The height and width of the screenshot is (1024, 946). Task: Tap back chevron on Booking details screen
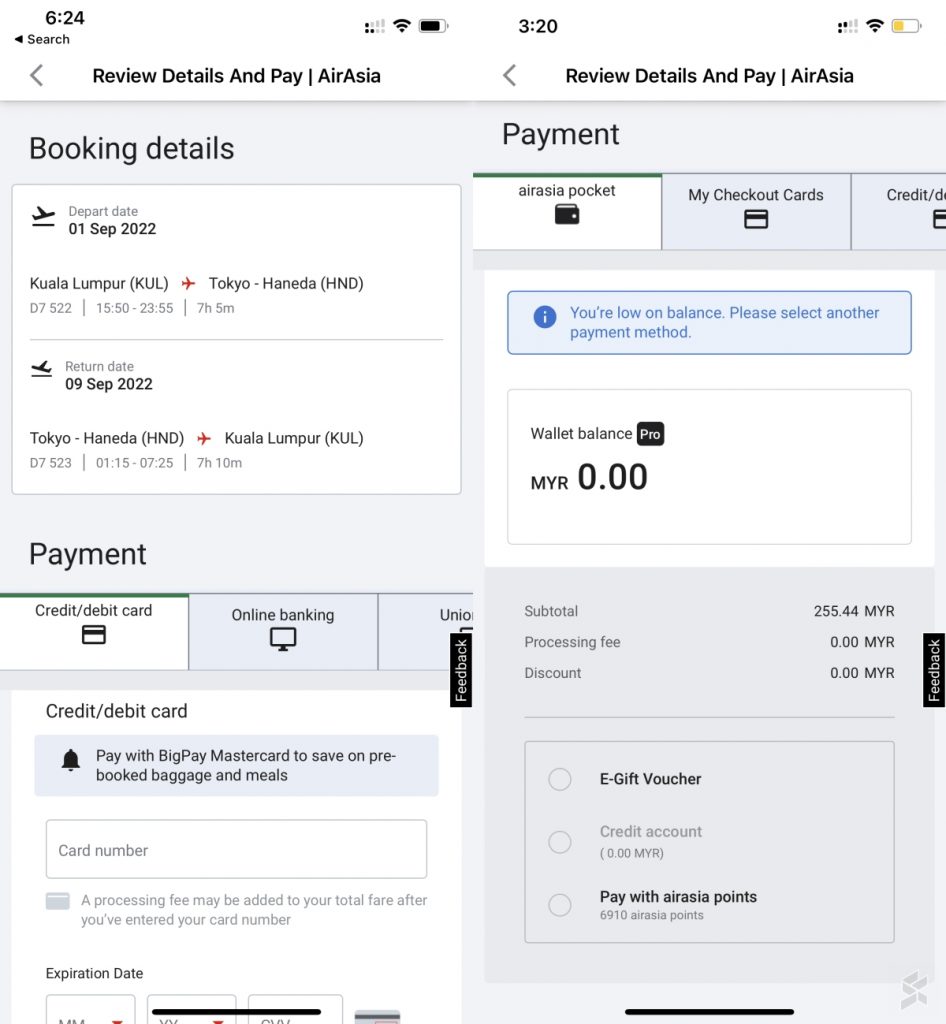(x=37, y=75)
